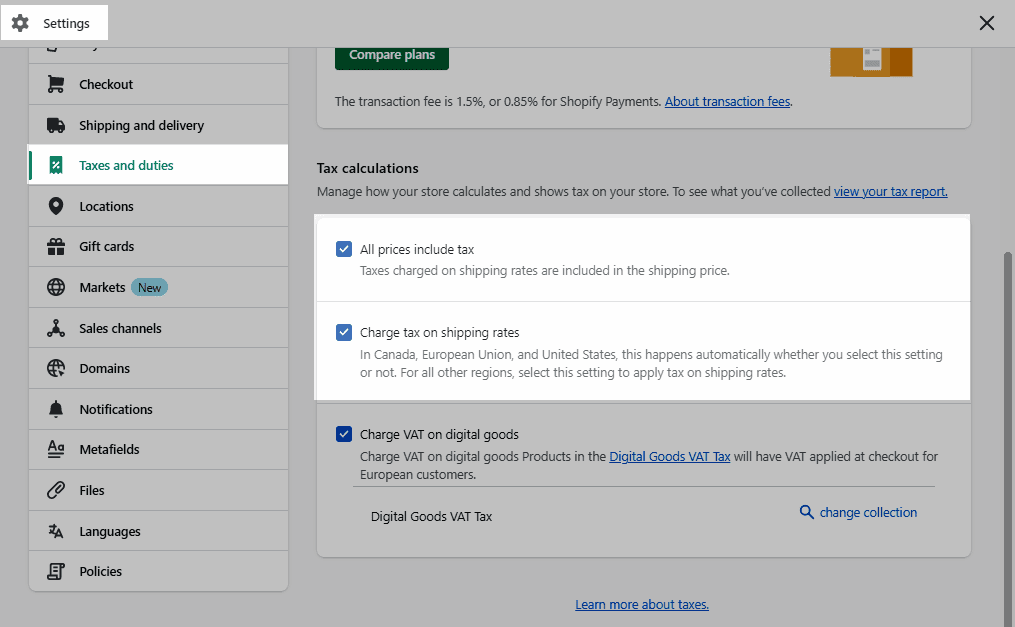The height and width of the screenshot is (627, 1015).
Task: Select Taxes and duties in sidebar
Action: (x=159, y=165)
